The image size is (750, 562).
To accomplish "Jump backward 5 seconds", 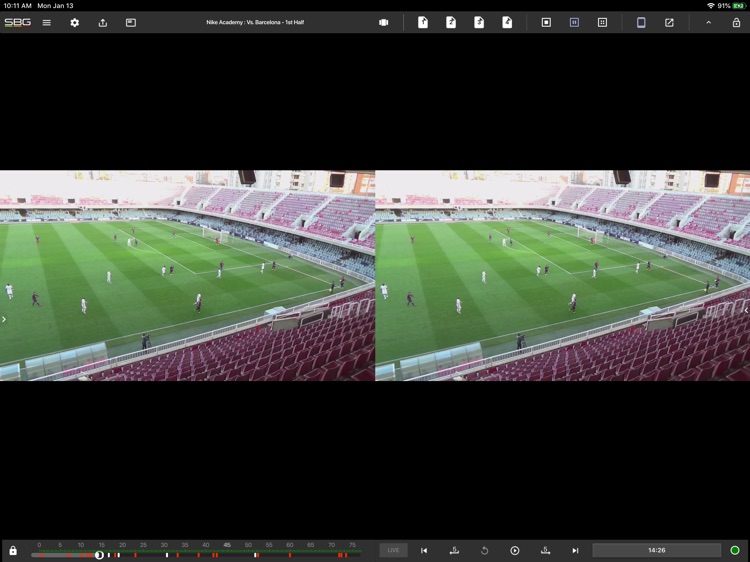I will click(x=454, y=550).
